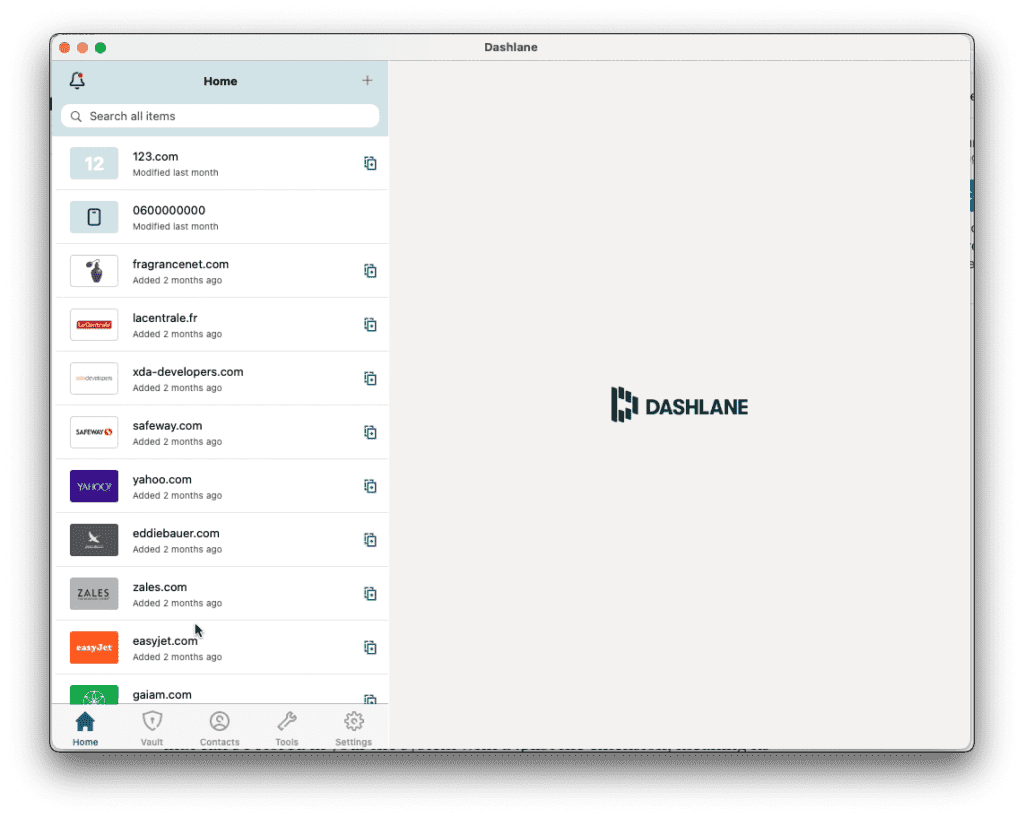
Task: Open the Settings tab
Action: click(x=353, y=729)
